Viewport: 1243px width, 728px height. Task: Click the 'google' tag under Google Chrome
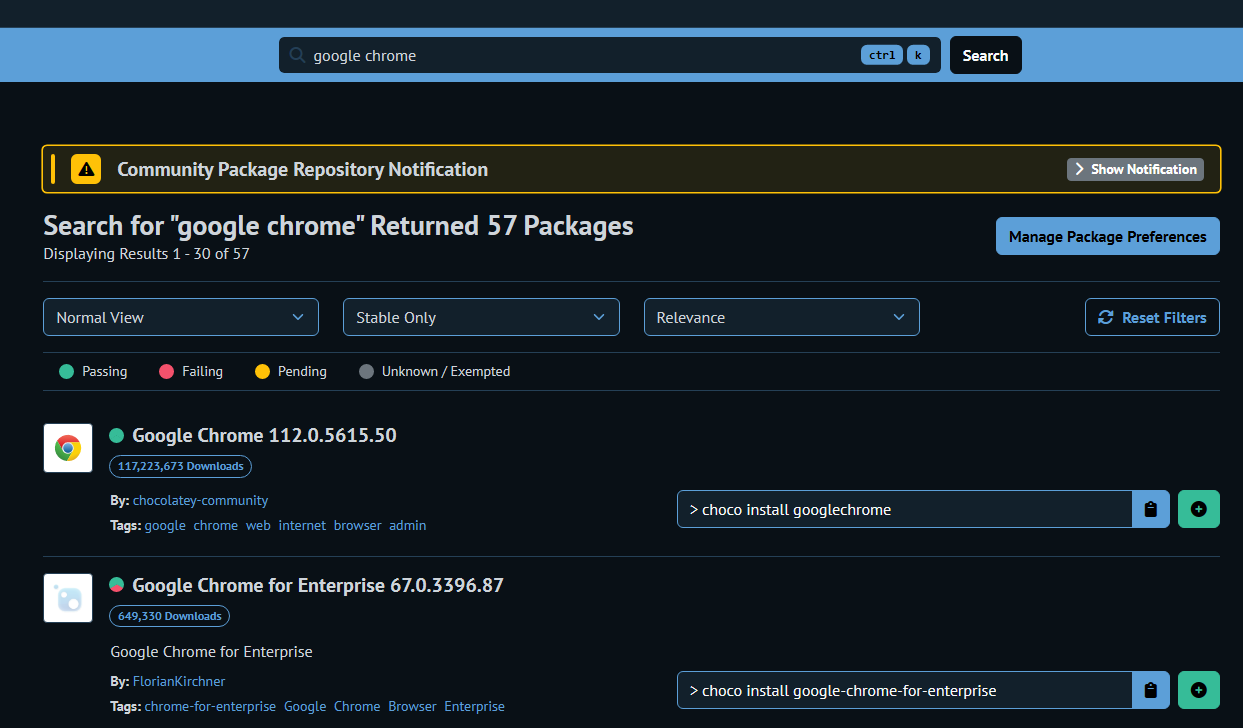[165, 525]
